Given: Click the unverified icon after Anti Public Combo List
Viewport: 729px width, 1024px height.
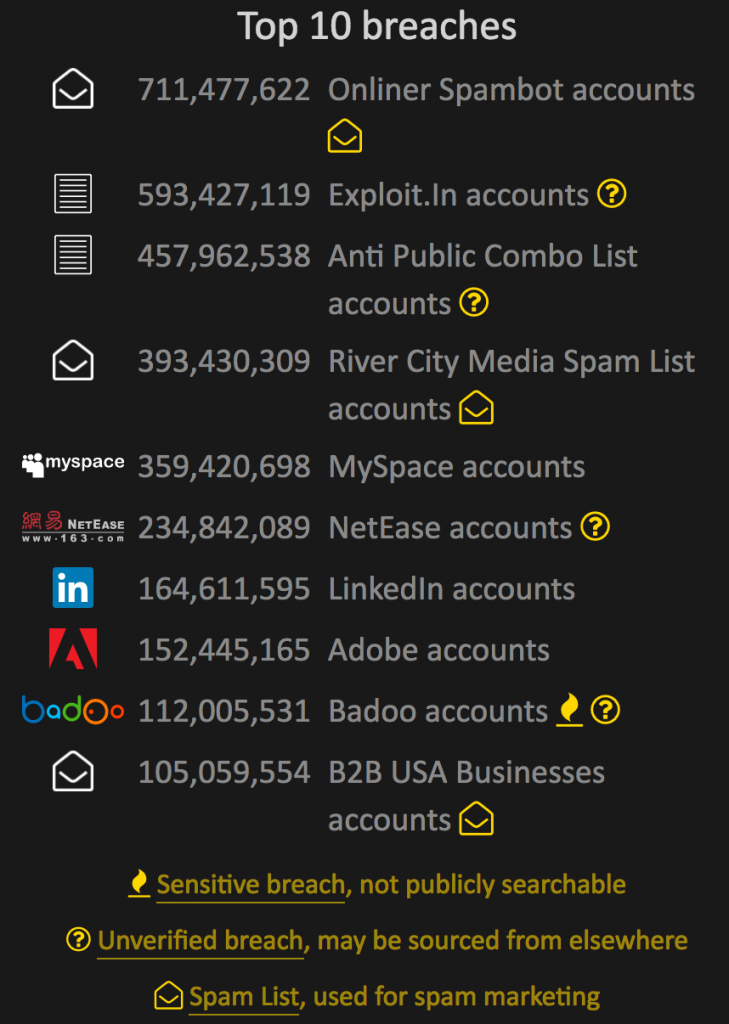Looking at the screenshot, I should pyautogui.click(x=474, y=302).
